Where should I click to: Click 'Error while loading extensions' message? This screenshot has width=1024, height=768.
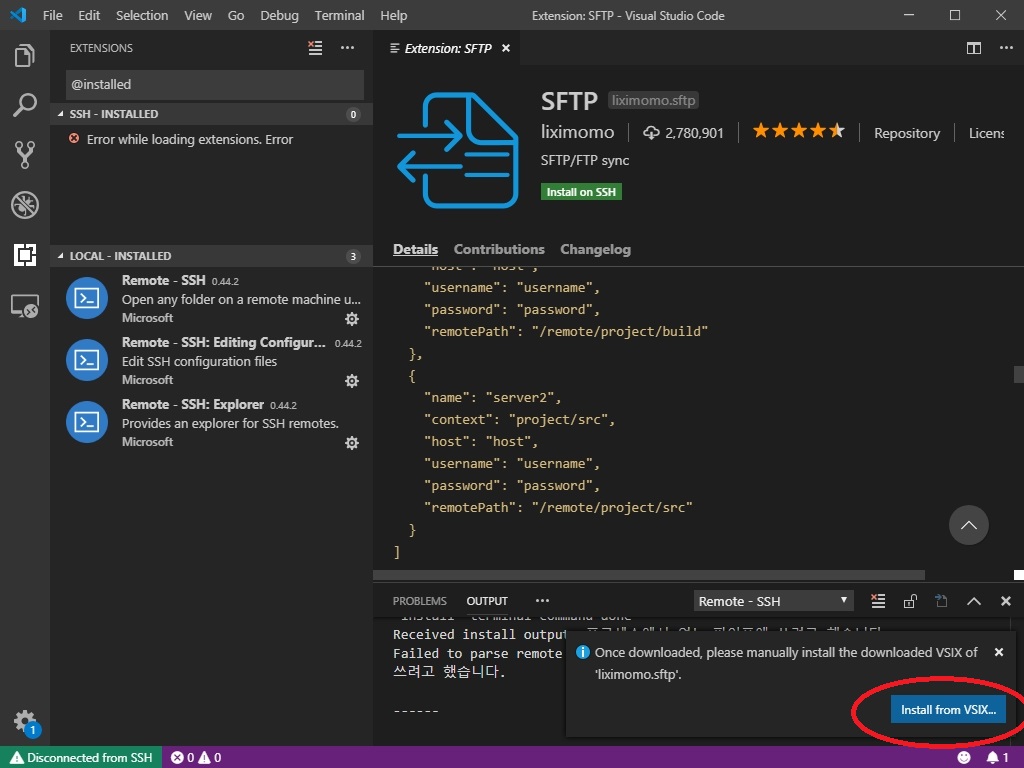[x=189, y=139]
